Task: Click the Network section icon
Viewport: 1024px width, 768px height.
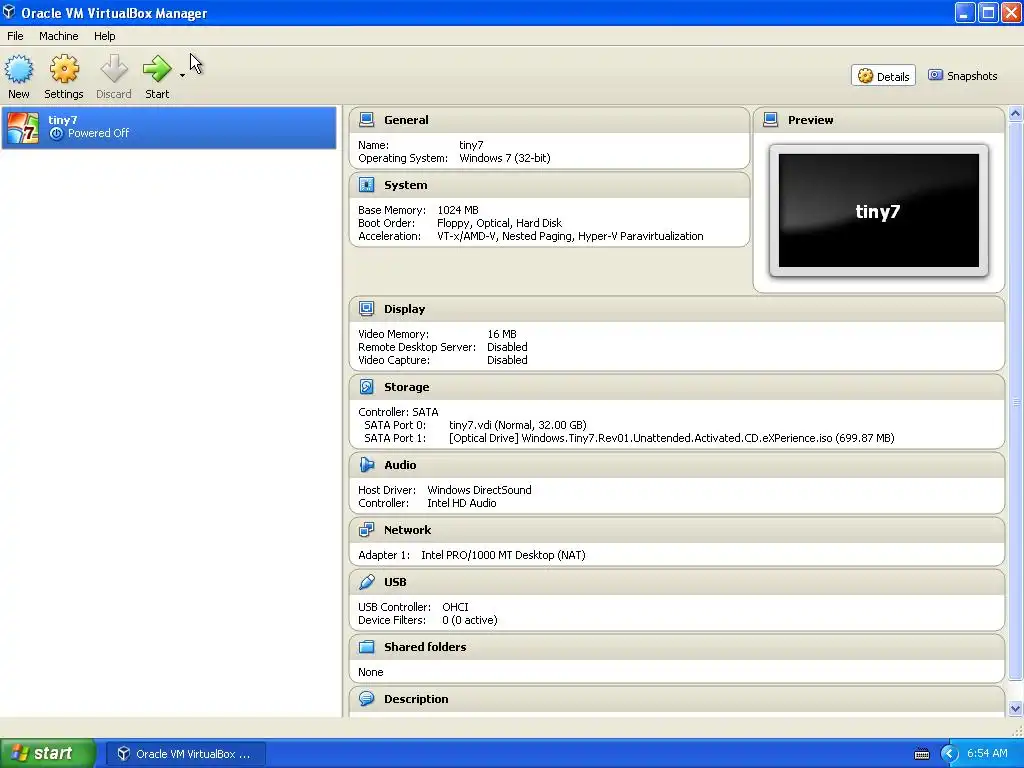Action: [x=366, y=530]
